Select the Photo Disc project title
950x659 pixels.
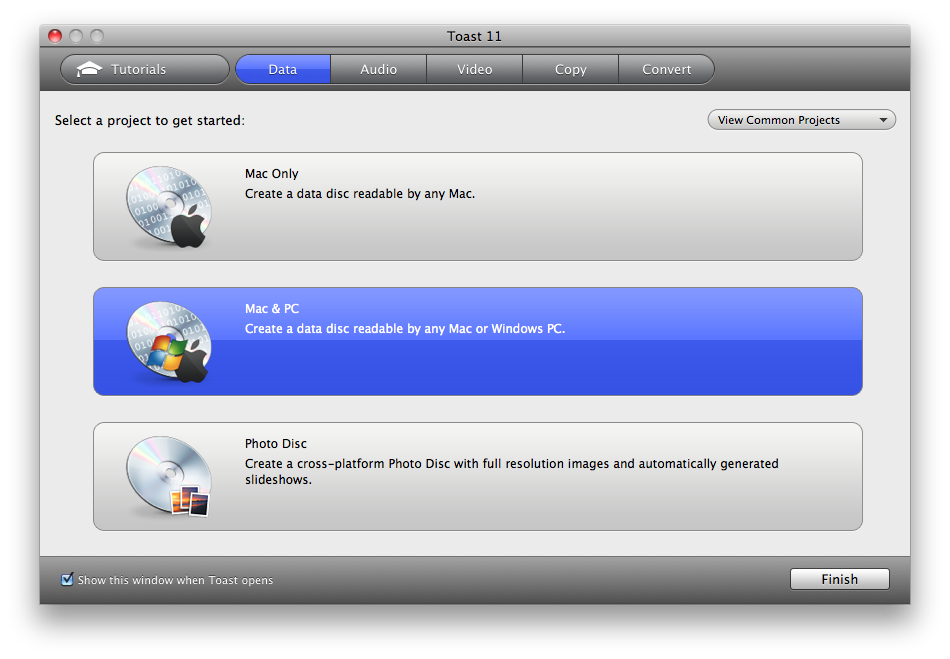point(276,444)
